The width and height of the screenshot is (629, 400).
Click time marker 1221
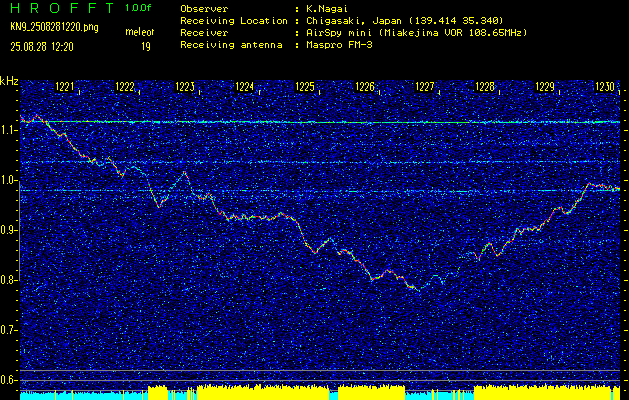pos(65,87)
